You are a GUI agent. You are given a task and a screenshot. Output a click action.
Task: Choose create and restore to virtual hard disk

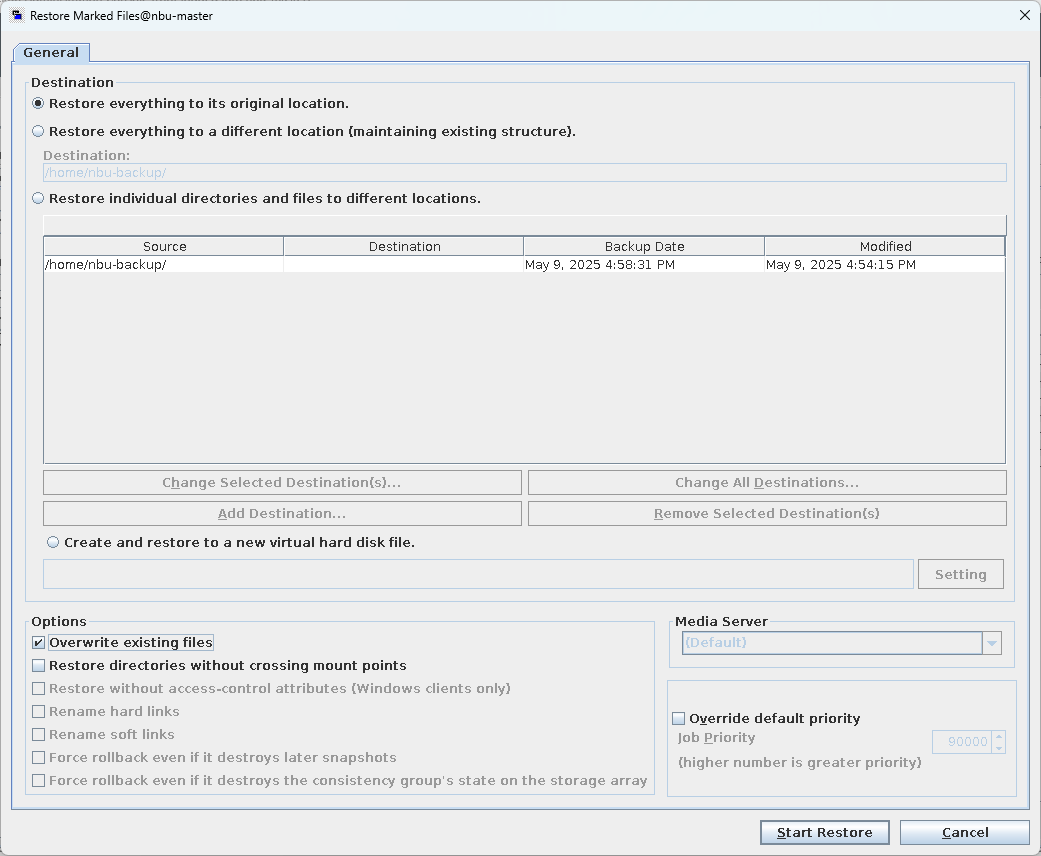tap(54, 542)
